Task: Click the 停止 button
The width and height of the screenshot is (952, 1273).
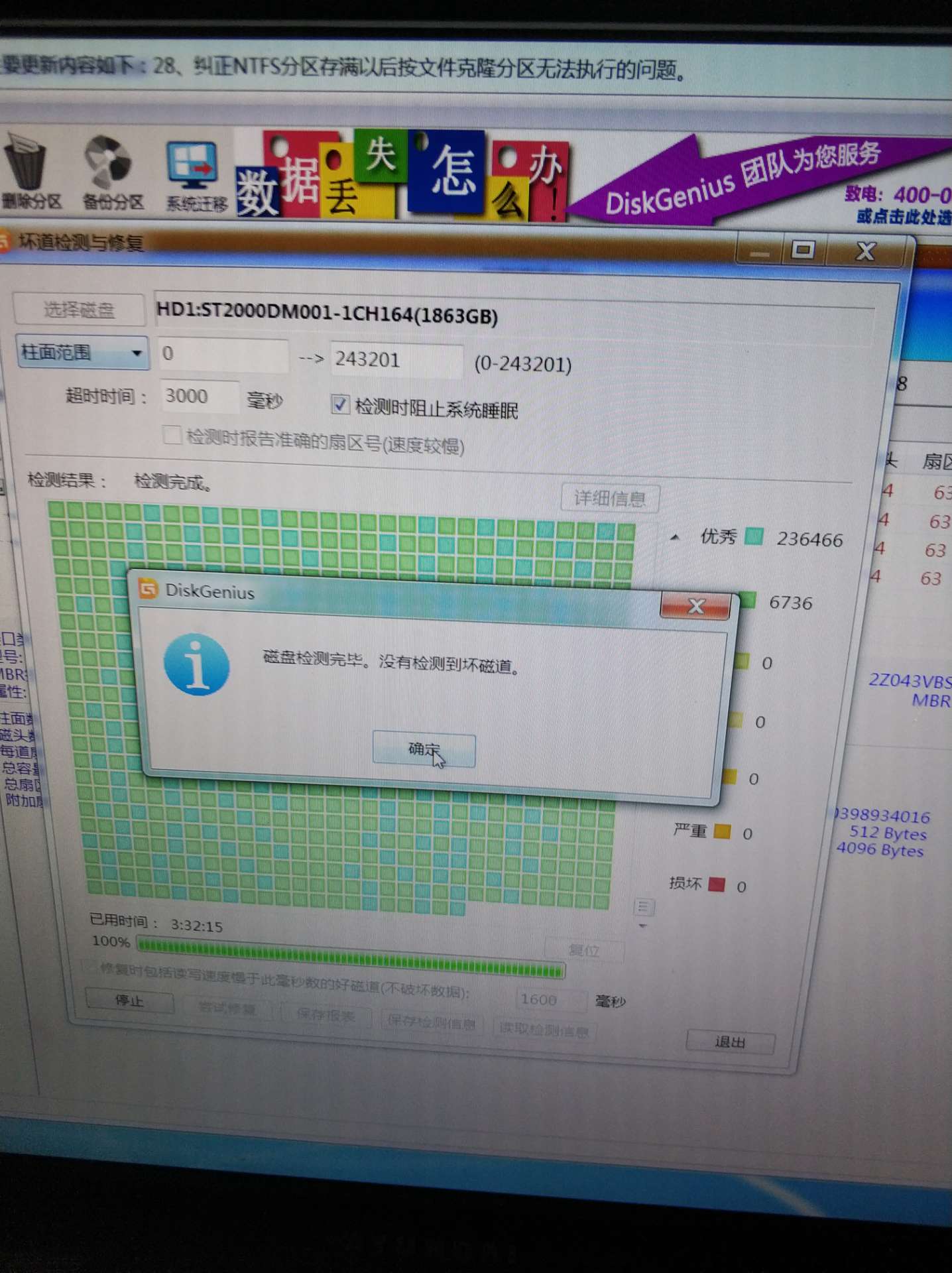Action: pos(129,1000)
